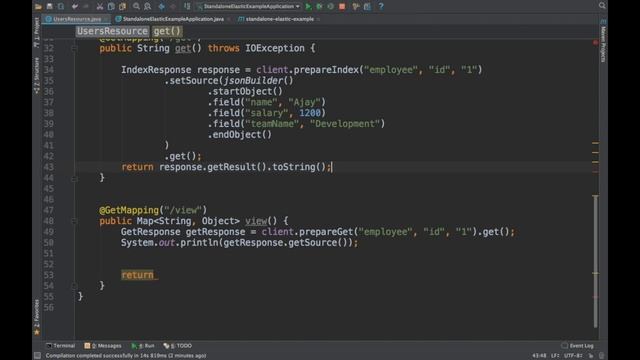Click line number 49 in the gutter
Screen dimensions: 640x360
click(49, 232)
